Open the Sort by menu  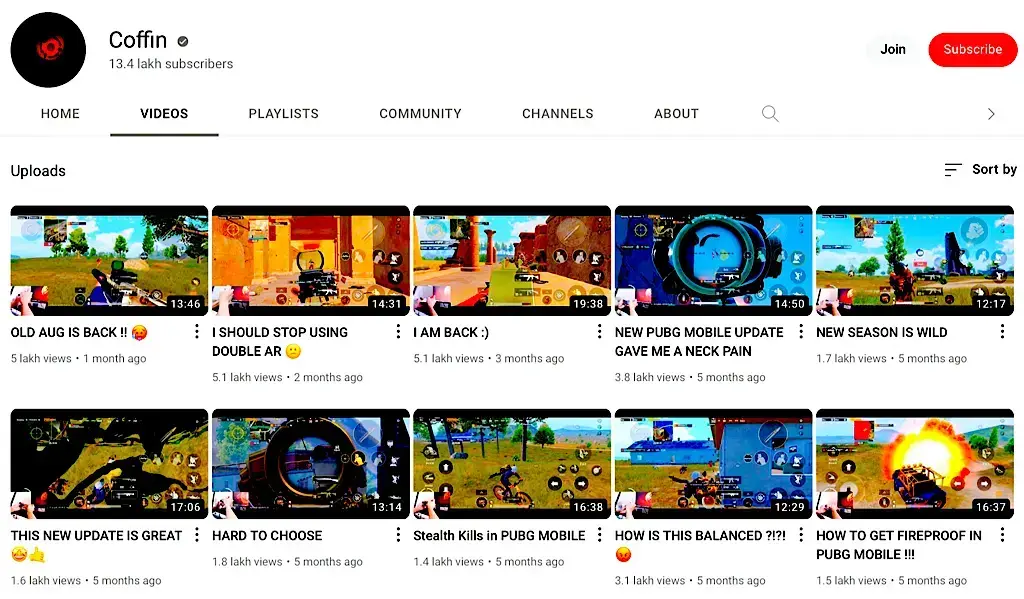tap(980, 170)
